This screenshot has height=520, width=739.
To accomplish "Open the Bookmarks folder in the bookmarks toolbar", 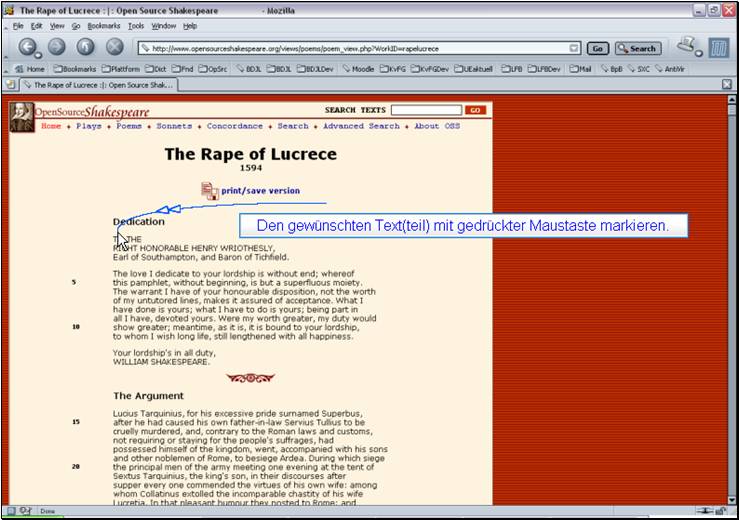I will tap(77, 69).
